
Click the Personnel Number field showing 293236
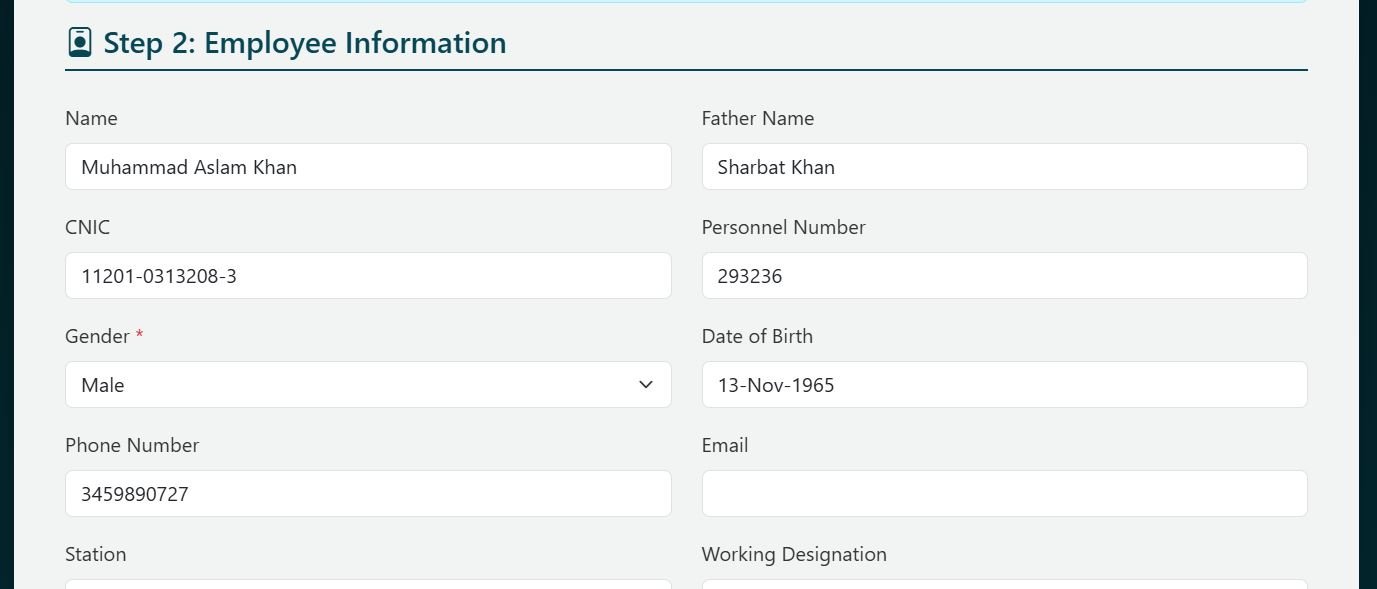(1004, 276)
